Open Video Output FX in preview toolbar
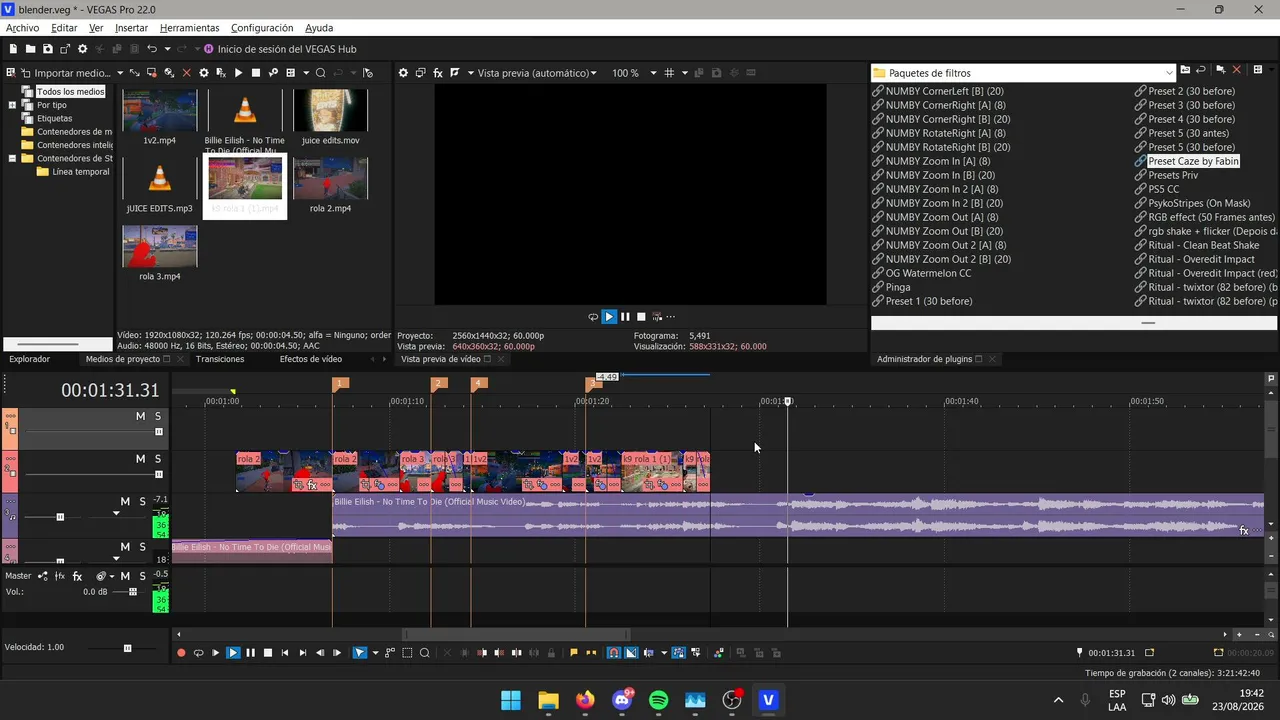The width and height of the screenshot is (1280, 720). pos(438,73)
